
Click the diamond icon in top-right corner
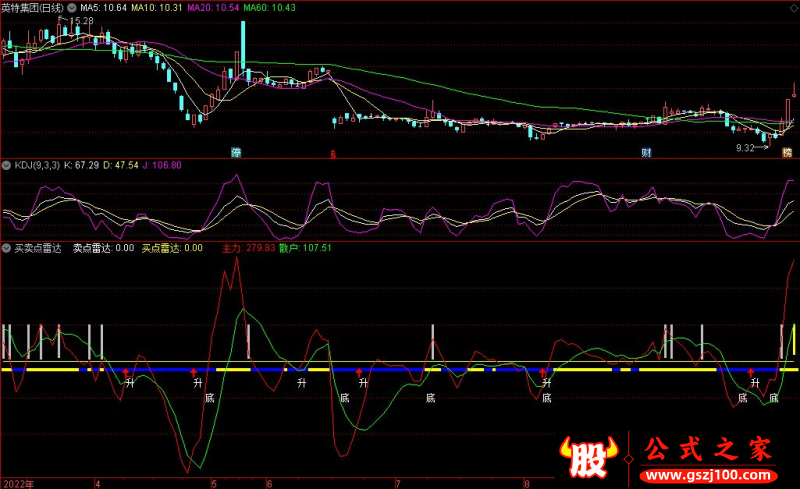(792, 7)
